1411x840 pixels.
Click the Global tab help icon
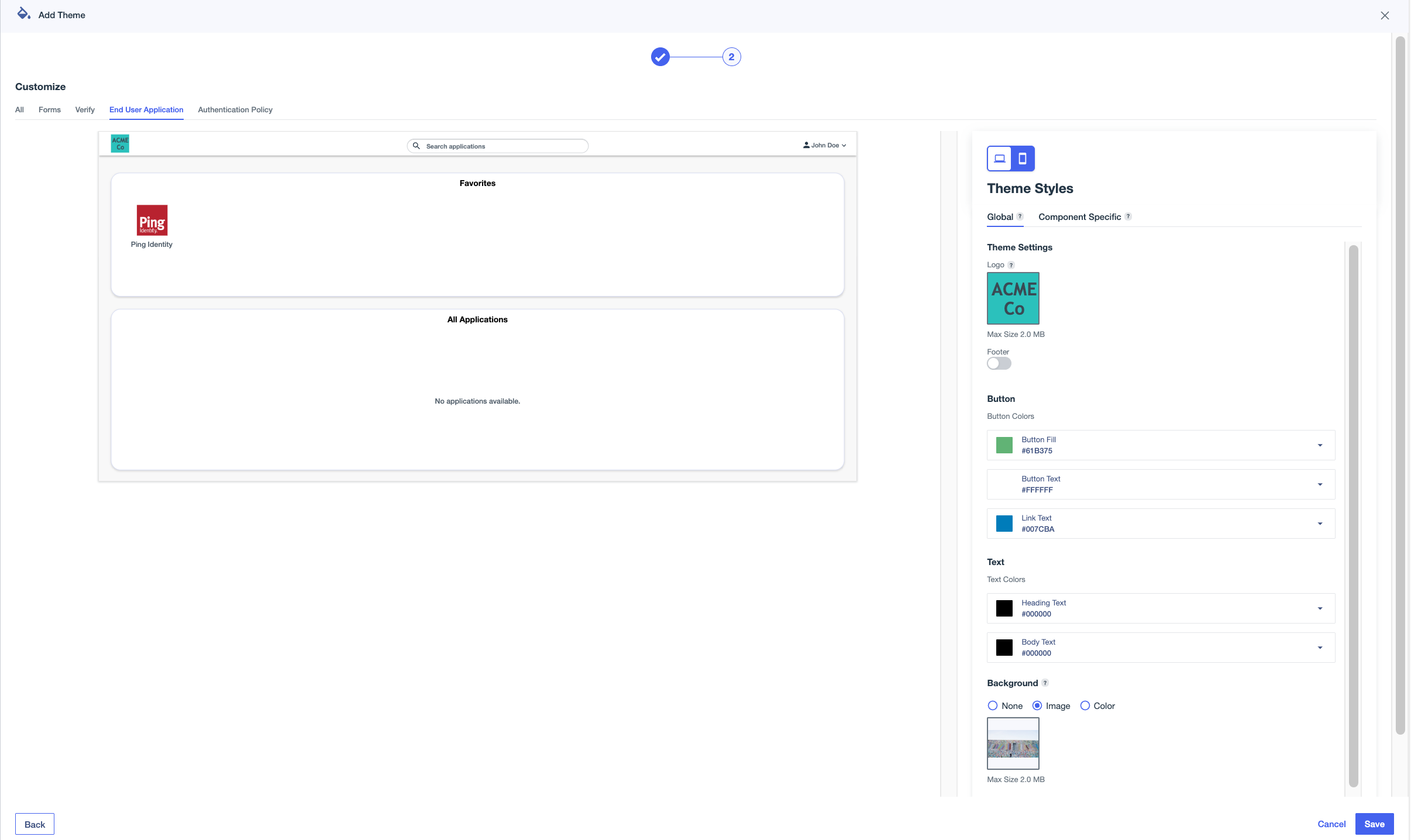(1020, 216)
